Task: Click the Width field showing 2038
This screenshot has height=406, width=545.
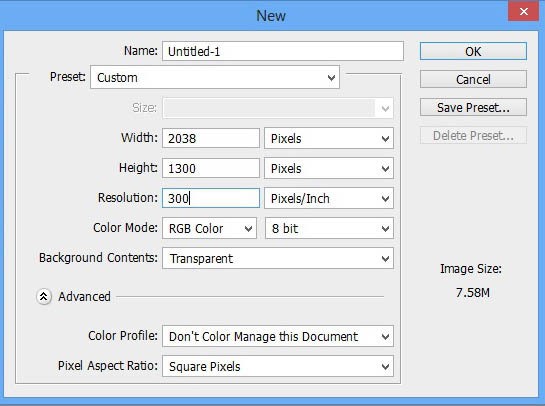Action: coord(211,138)
